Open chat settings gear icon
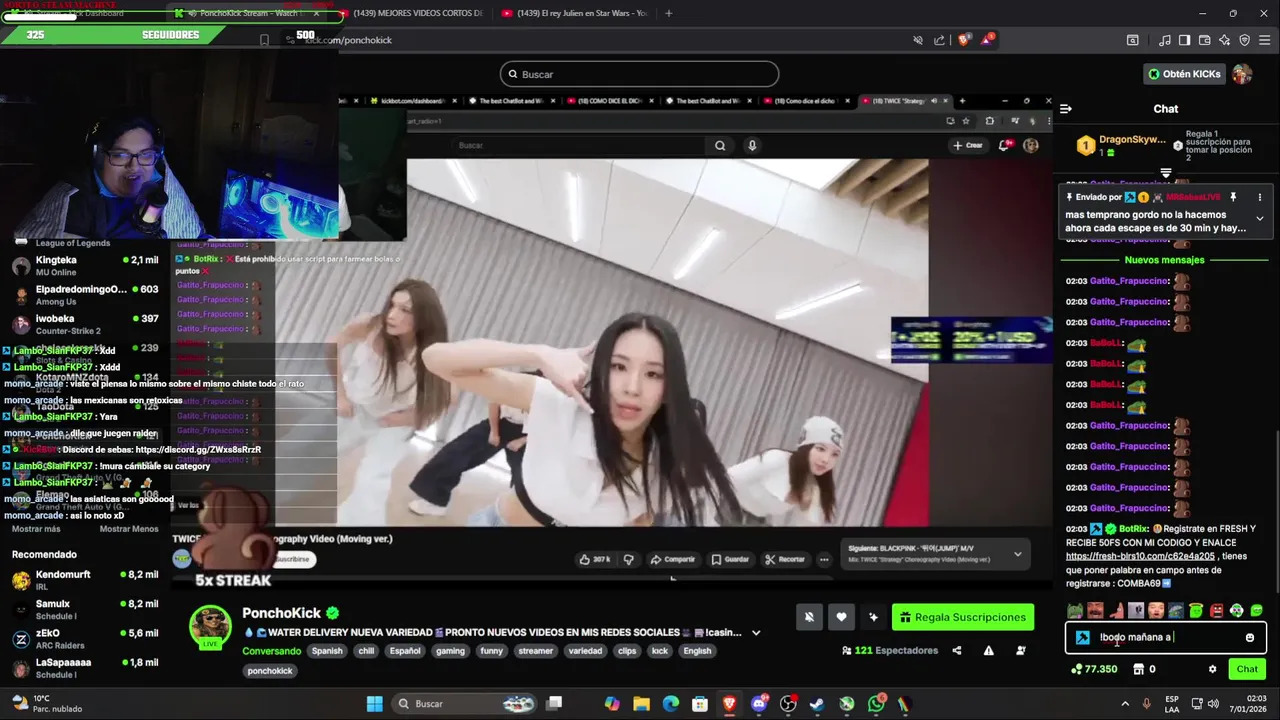This screenshot has width=1280, height=720. pos(1212,669)
